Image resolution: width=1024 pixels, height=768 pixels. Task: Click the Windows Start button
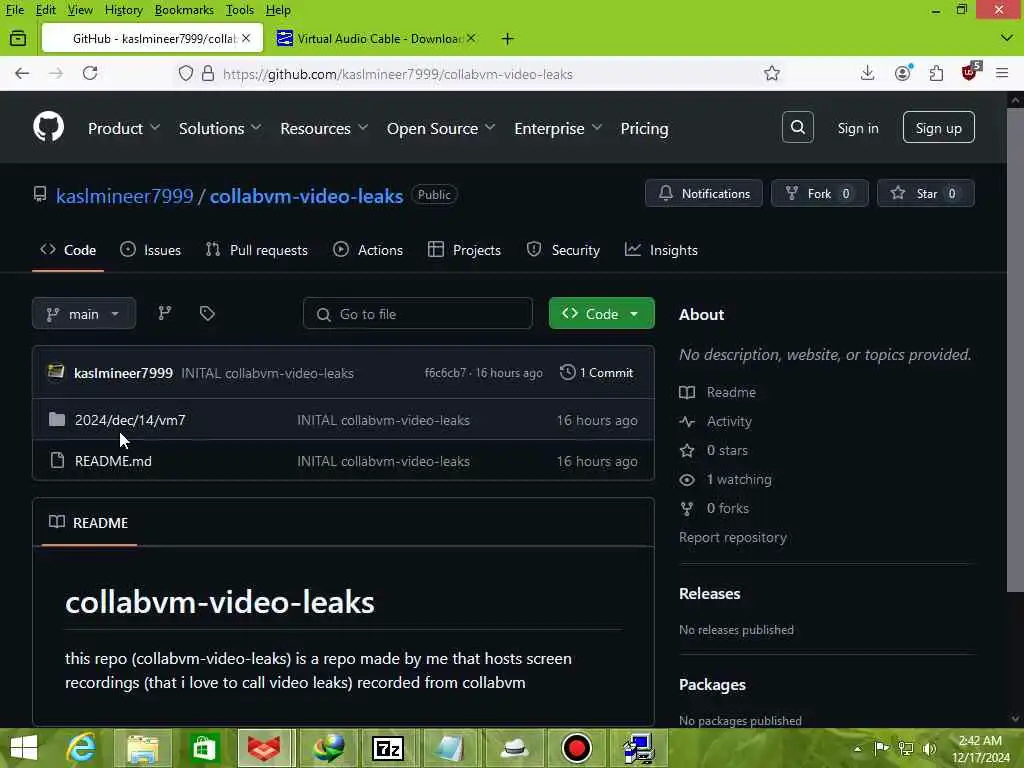[x=24, y=748]
